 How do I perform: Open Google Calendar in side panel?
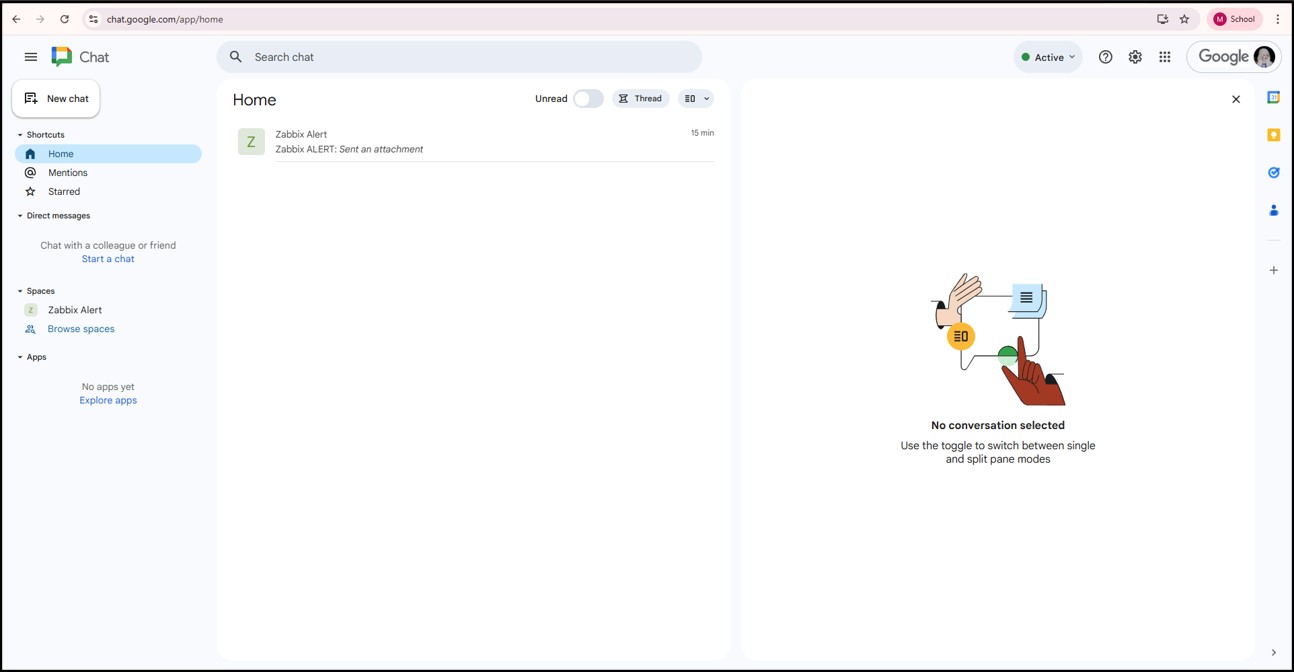[1273, 98]
